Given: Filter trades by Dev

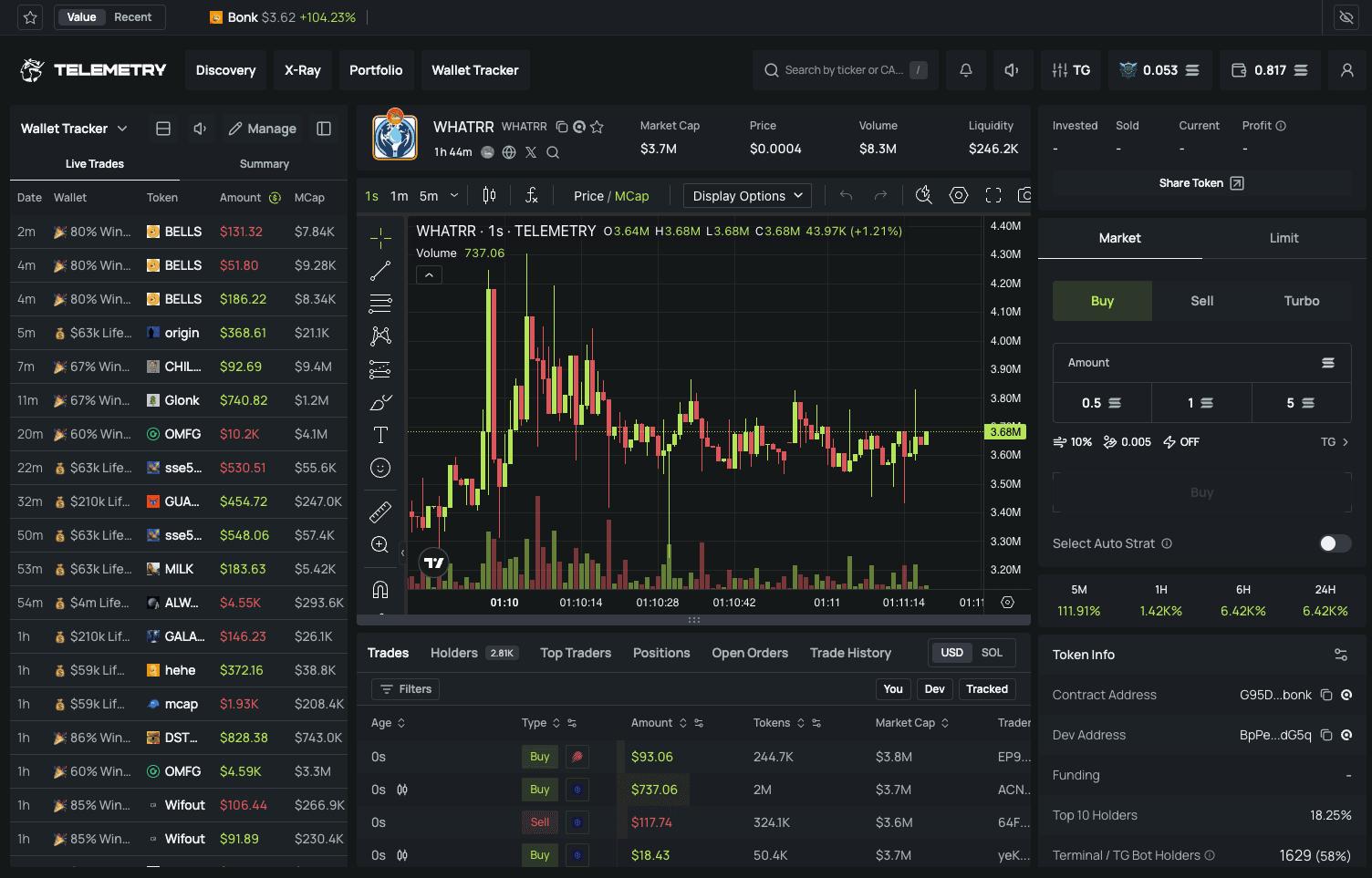Looking at the screenshot, I should (935, 689).
